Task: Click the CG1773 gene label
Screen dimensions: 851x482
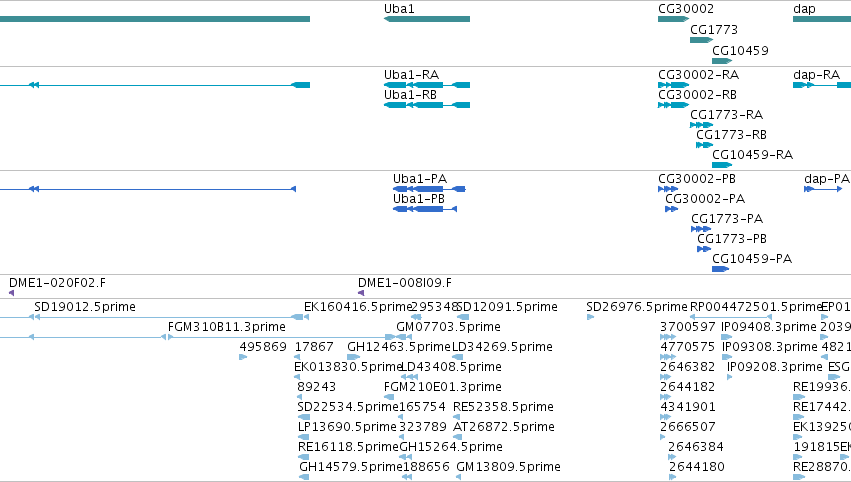Action: [x=714, y=30]
